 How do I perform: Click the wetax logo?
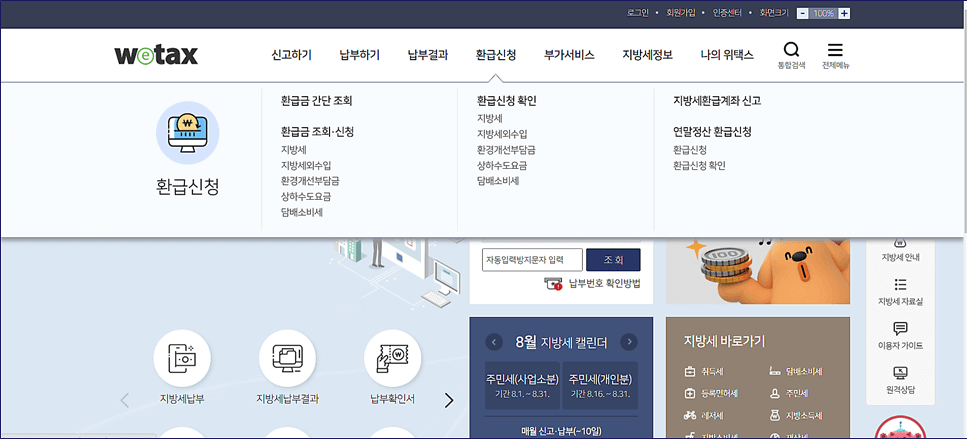point(156,55)
